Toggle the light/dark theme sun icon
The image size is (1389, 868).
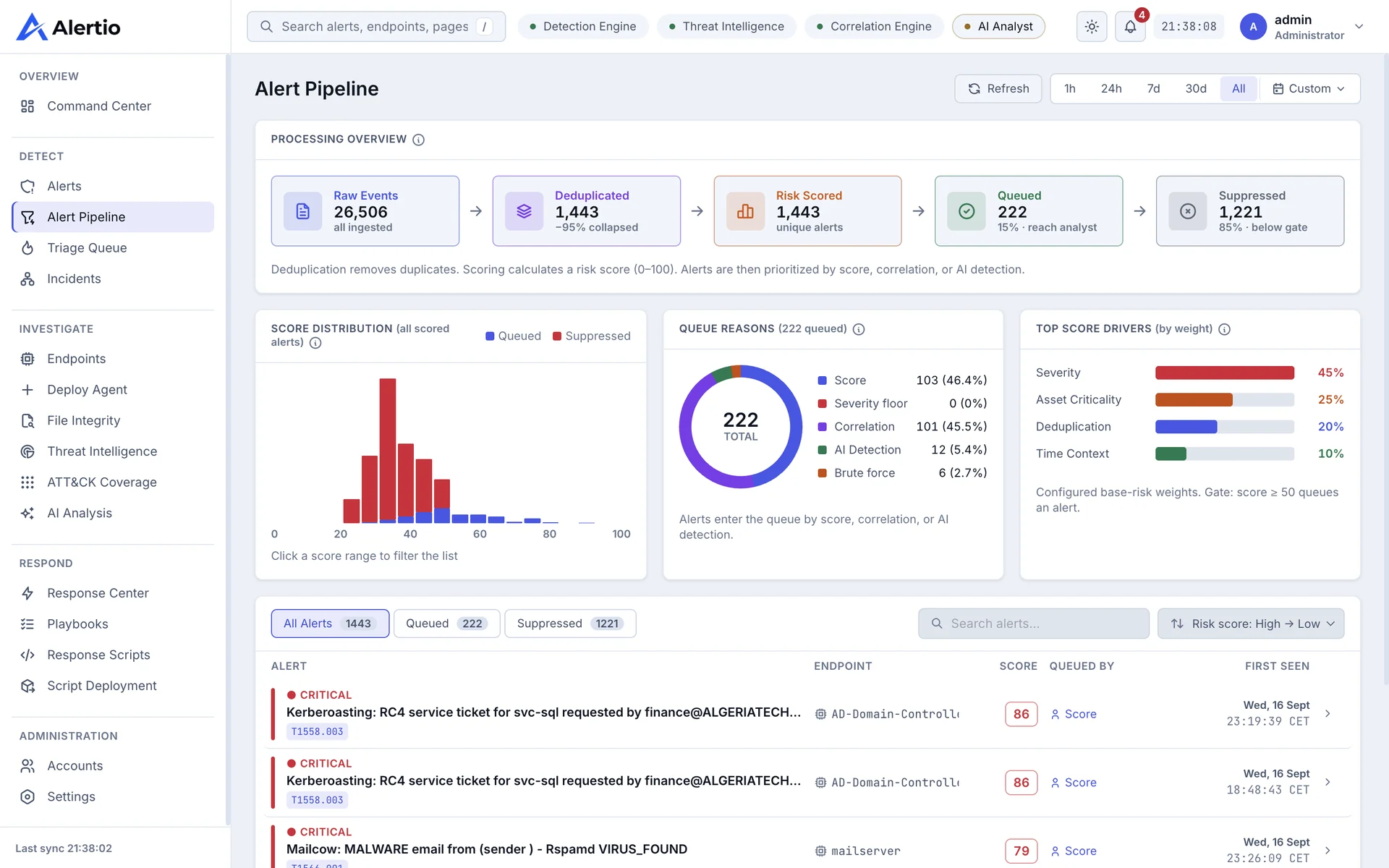[x=1092, y=27]
